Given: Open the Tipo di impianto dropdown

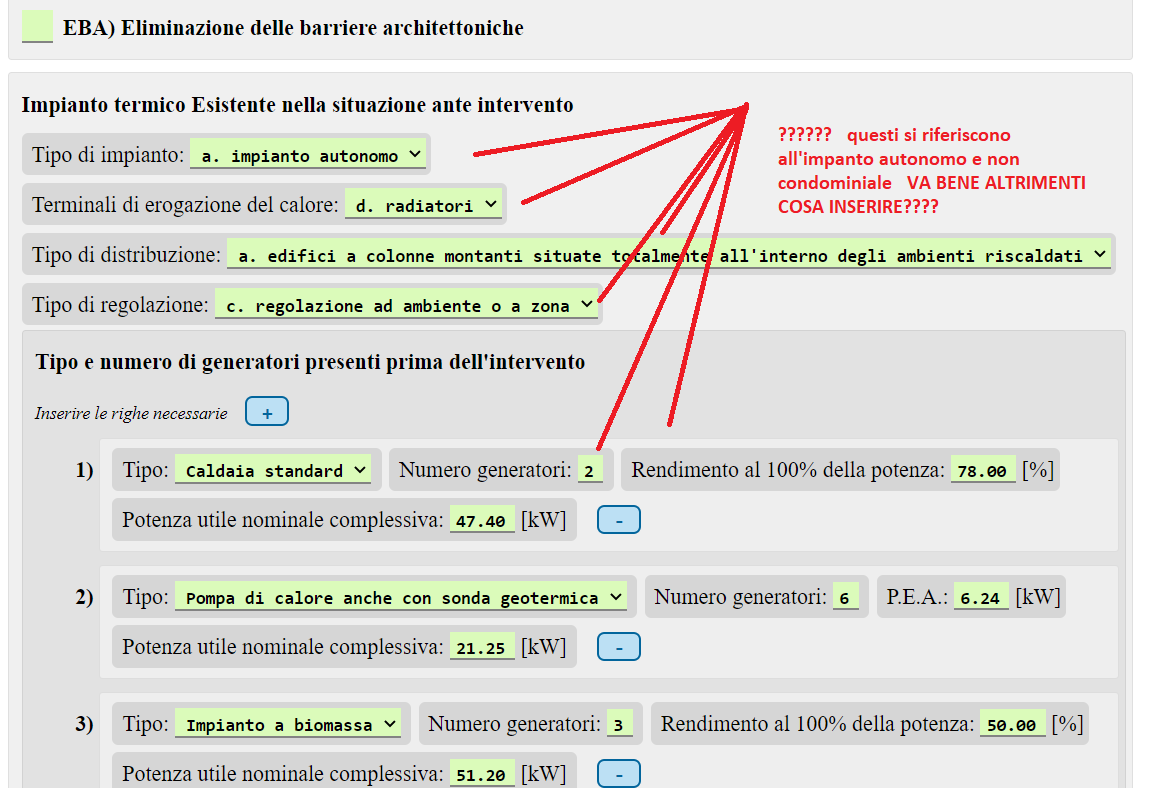Looking at the screenshot, I should click(307, 155).
